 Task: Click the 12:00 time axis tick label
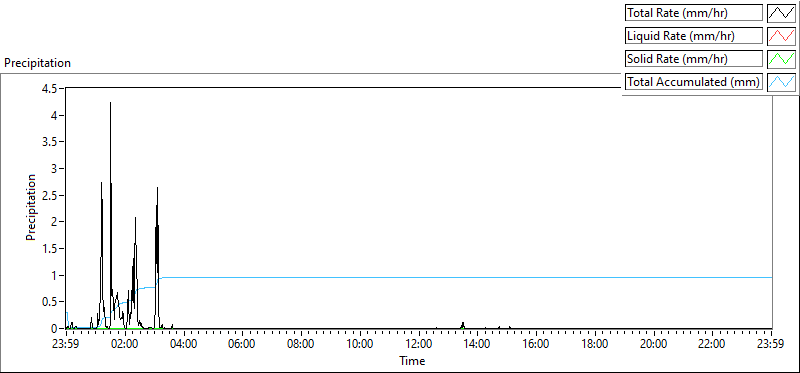click(x=418, y=343)
